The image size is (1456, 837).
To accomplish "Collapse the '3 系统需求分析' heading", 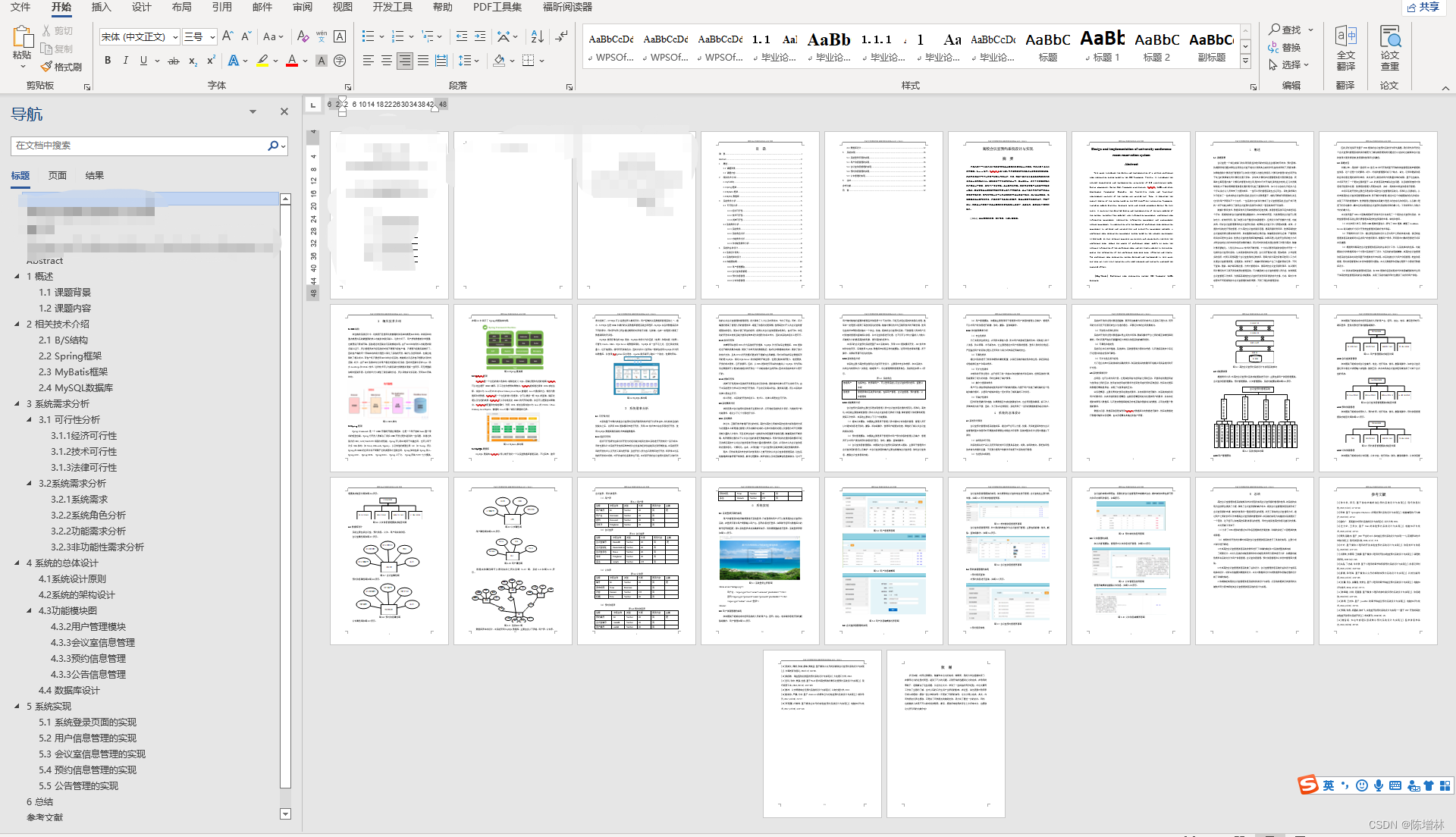I will coord(17,404).
